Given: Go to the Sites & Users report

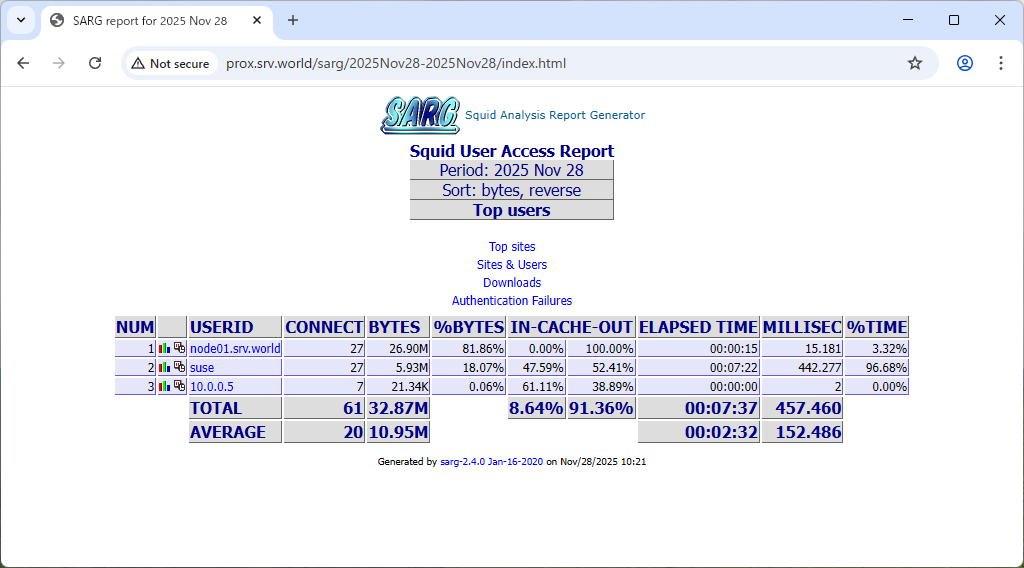Looking at the screenshot, I should [x=512, y=265].
